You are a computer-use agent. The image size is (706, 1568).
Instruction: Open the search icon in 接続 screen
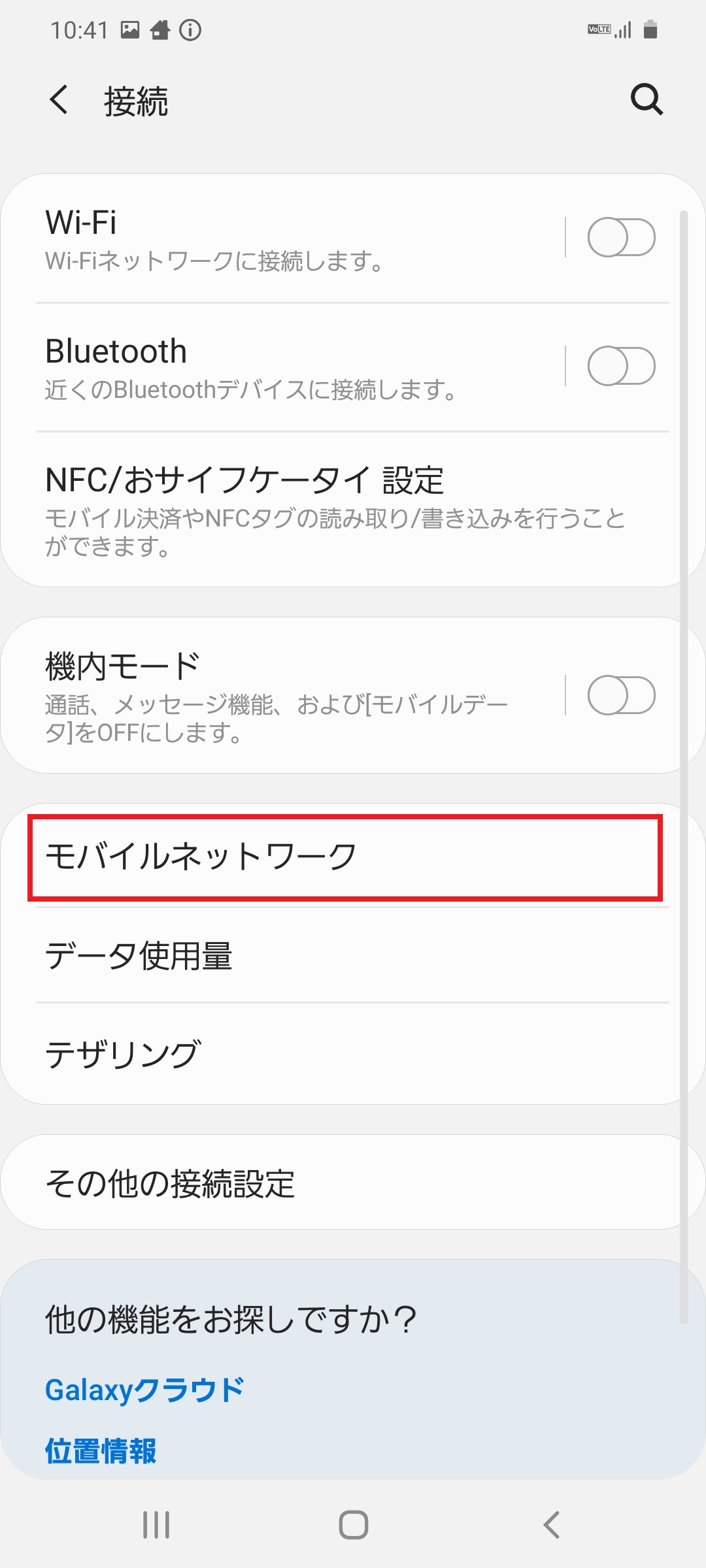coord(646,99)
